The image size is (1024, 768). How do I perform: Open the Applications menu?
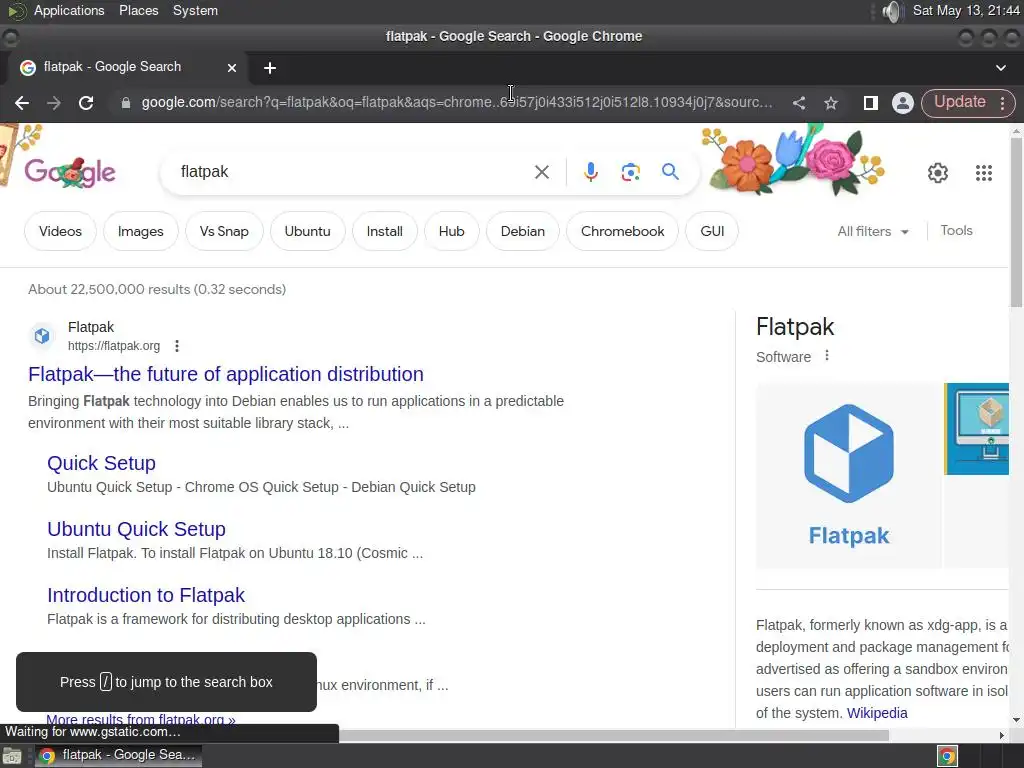pos(69,10)
